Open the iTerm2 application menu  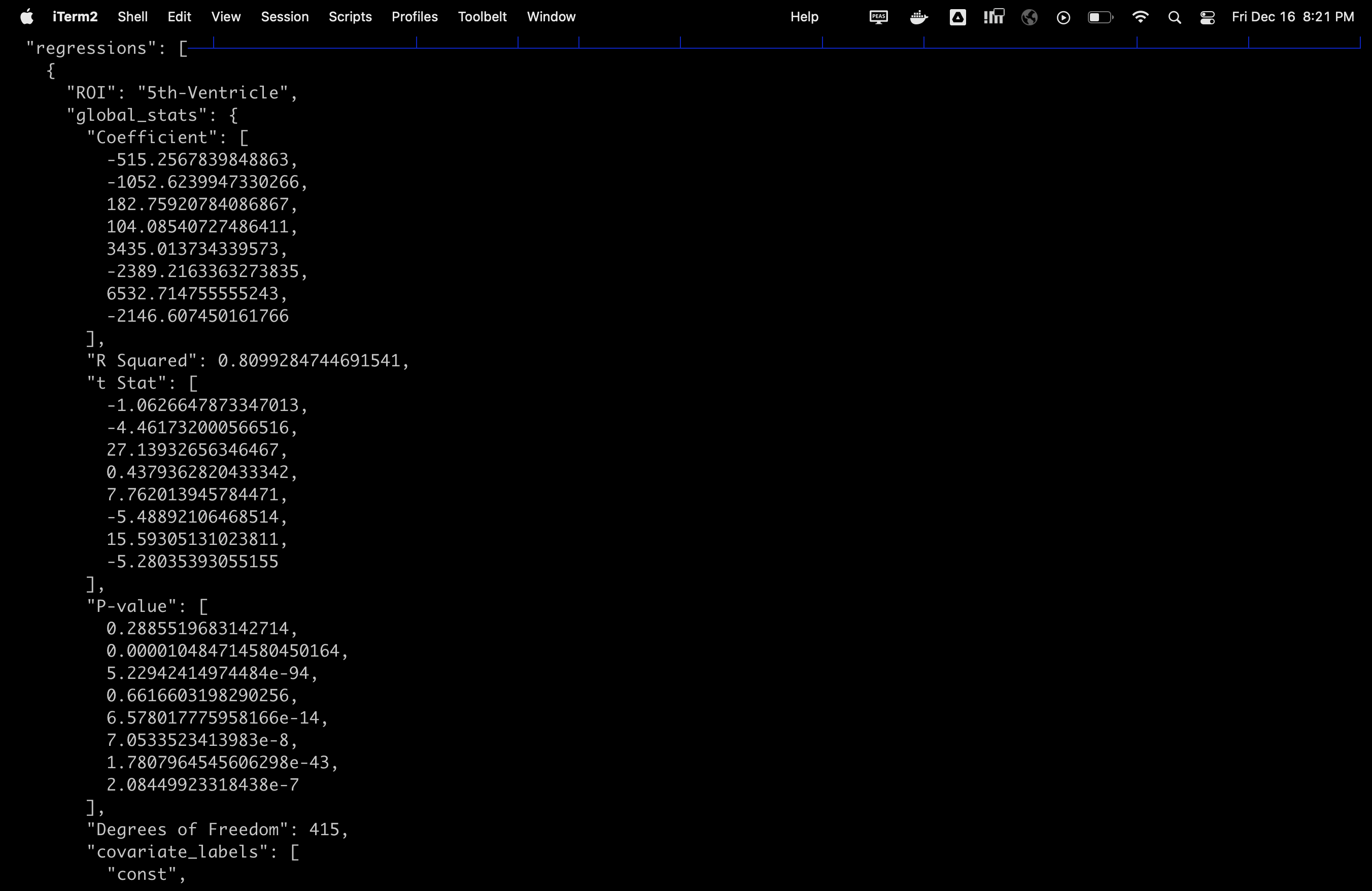[75, 17]
